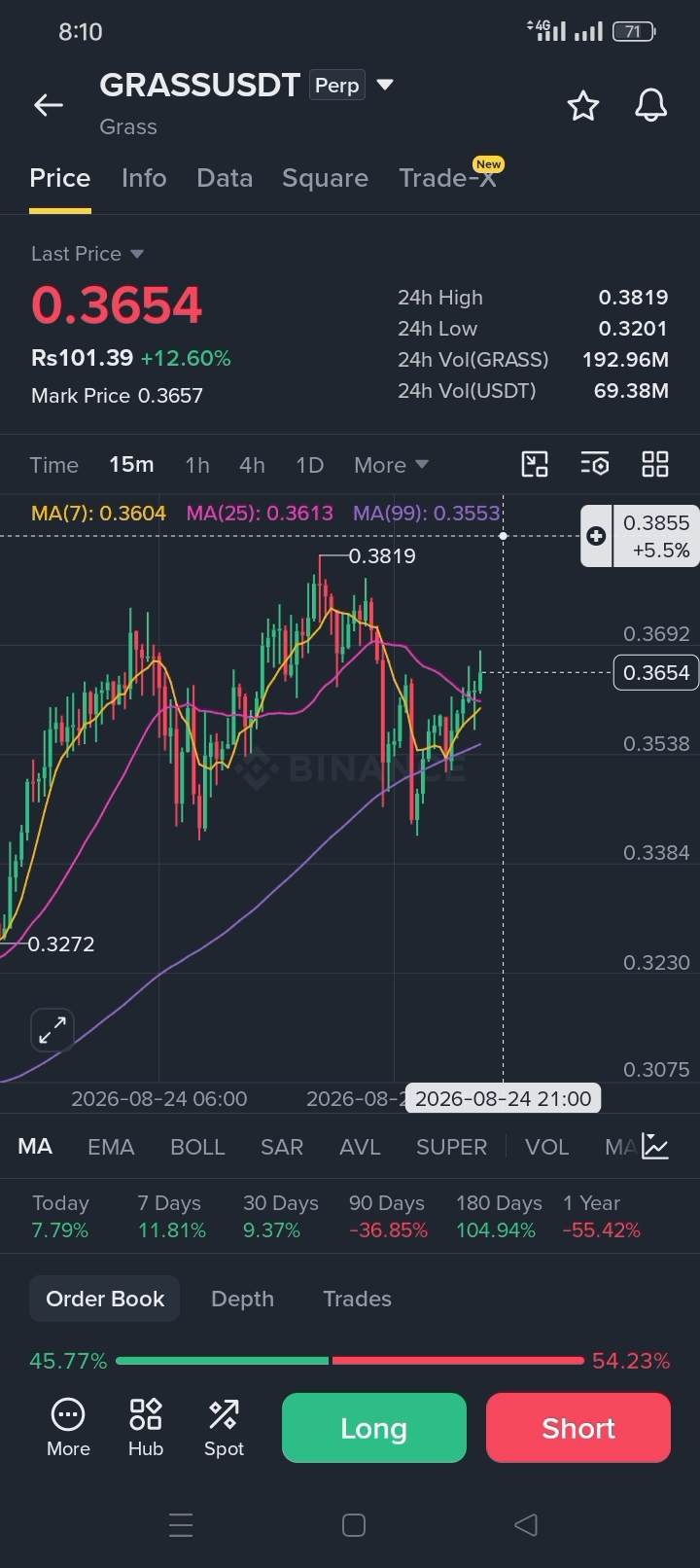Tap the large 0.3654 last price

coord(117,305)
